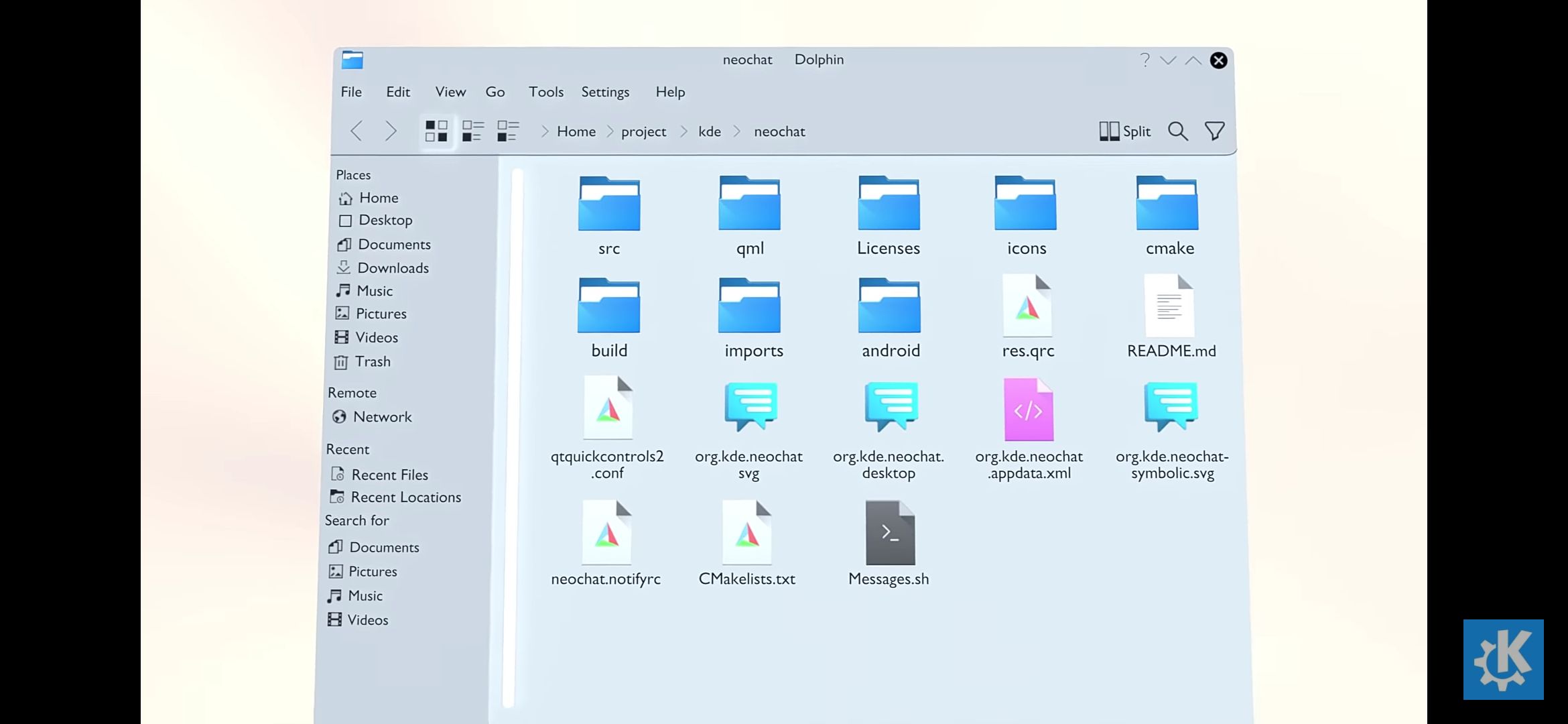The image size is (1568, 724).
Task: Switch to Compact view mode
Action: 474,131
